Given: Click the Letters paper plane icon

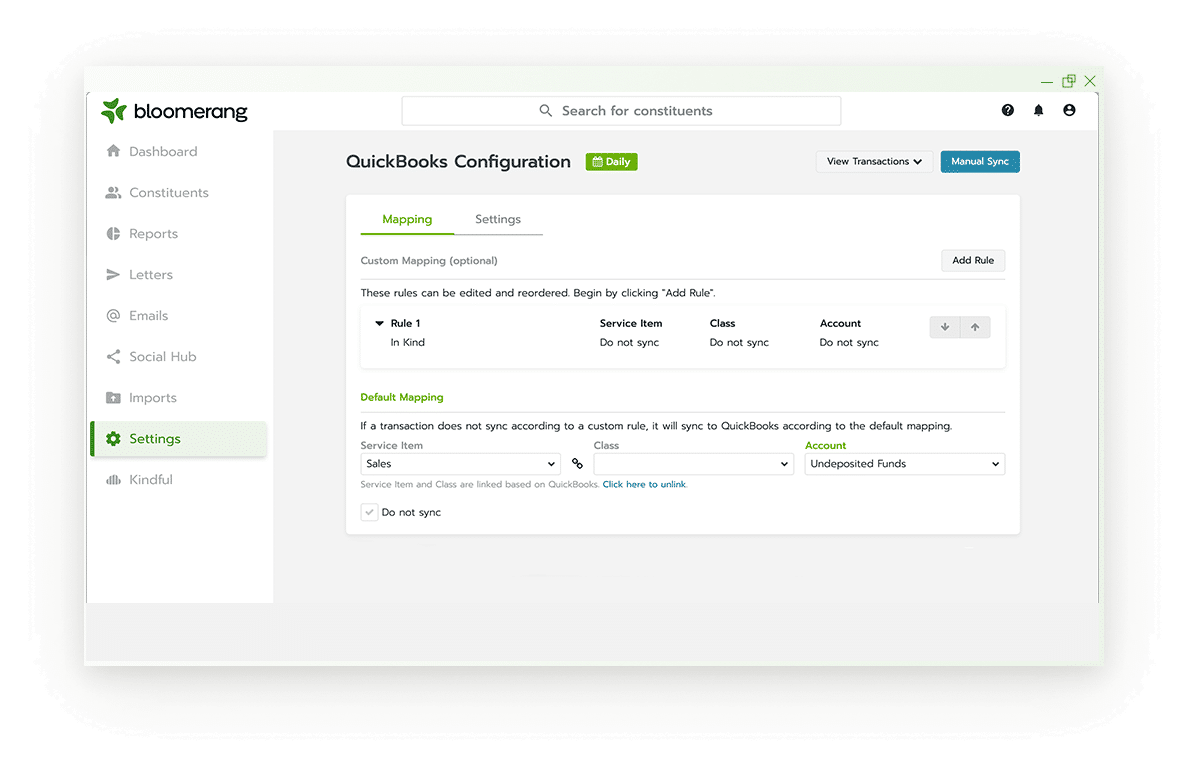Looking at the screenshot, I should (113, 274).
